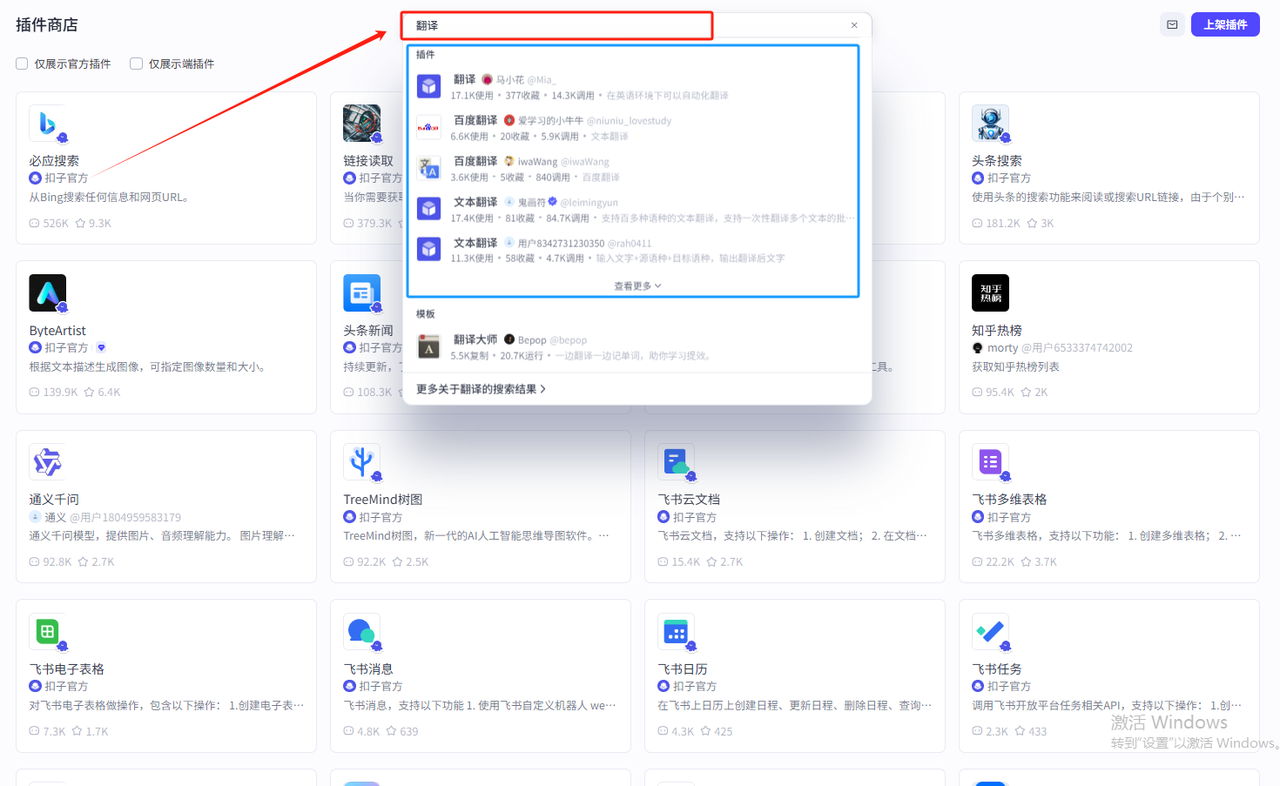Open the 飞书电子表格 plugin icon

click(x=47, y=631)
